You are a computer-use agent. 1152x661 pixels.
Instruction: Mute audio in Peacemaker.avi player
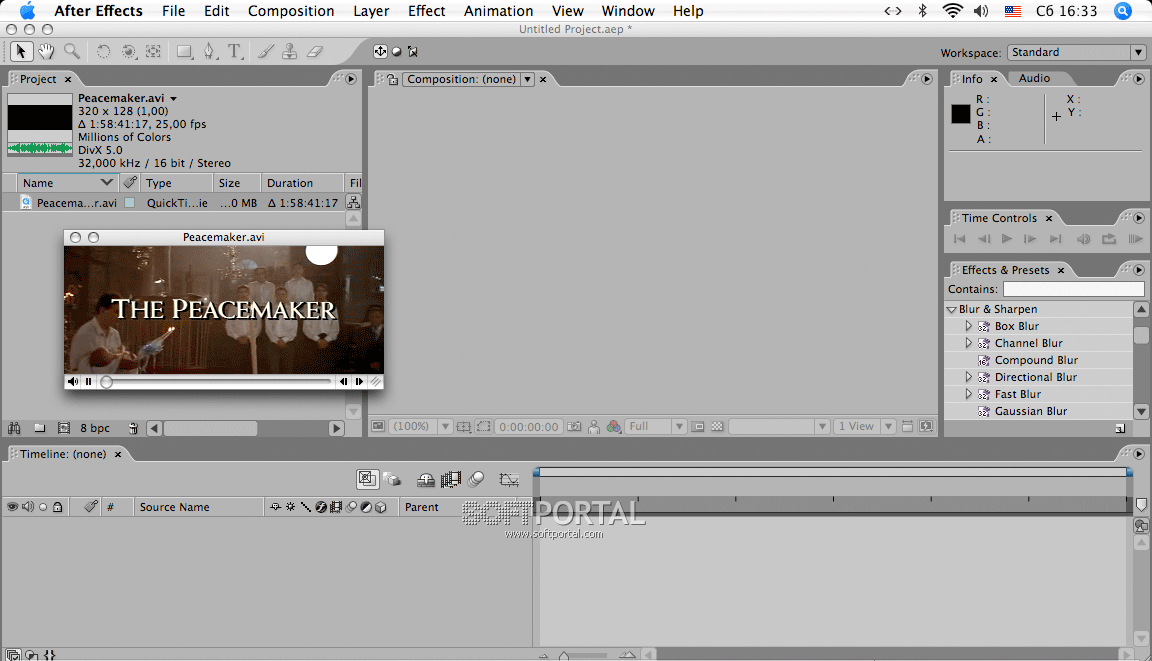coord(73,381)
